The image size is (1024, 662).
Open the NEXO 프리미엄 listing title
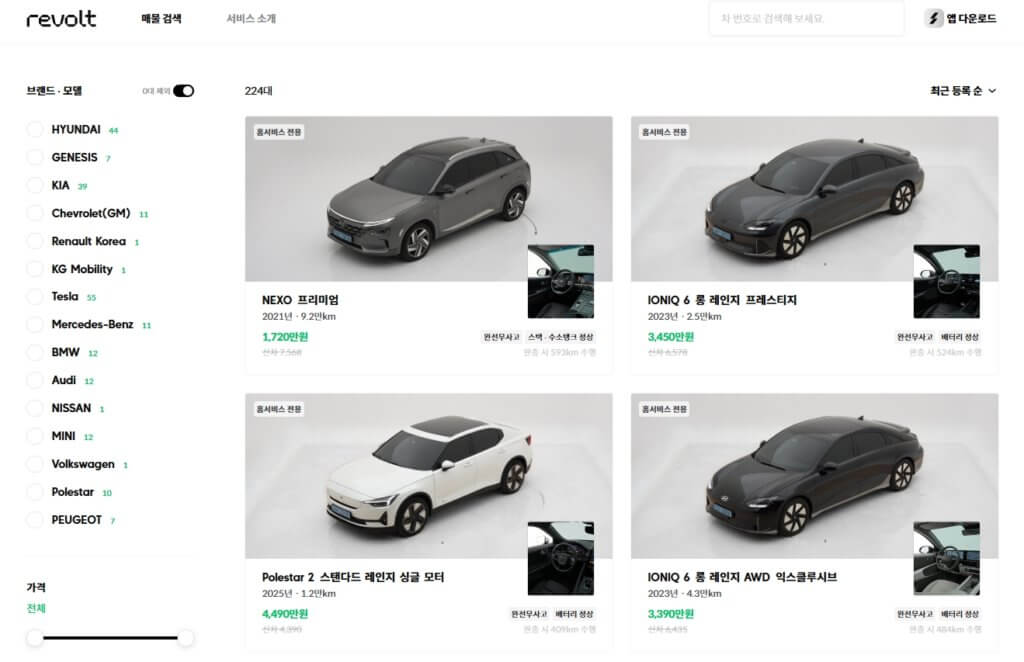pos(301,300)
